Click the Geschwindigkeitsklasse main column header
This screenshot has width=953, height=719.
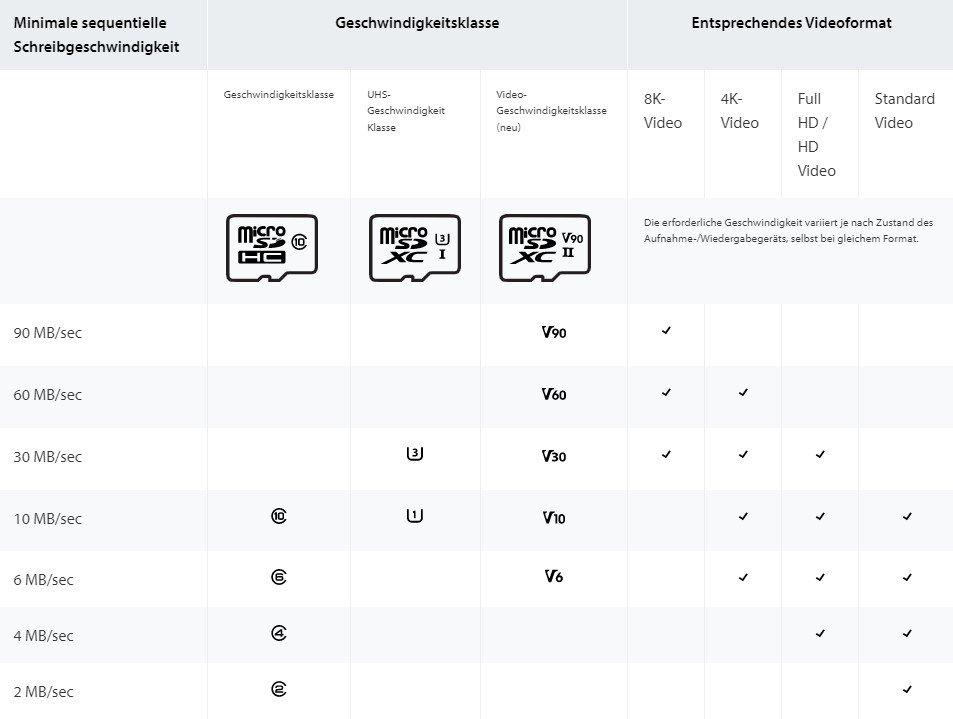pyautogui.click(x=418, y=23)
